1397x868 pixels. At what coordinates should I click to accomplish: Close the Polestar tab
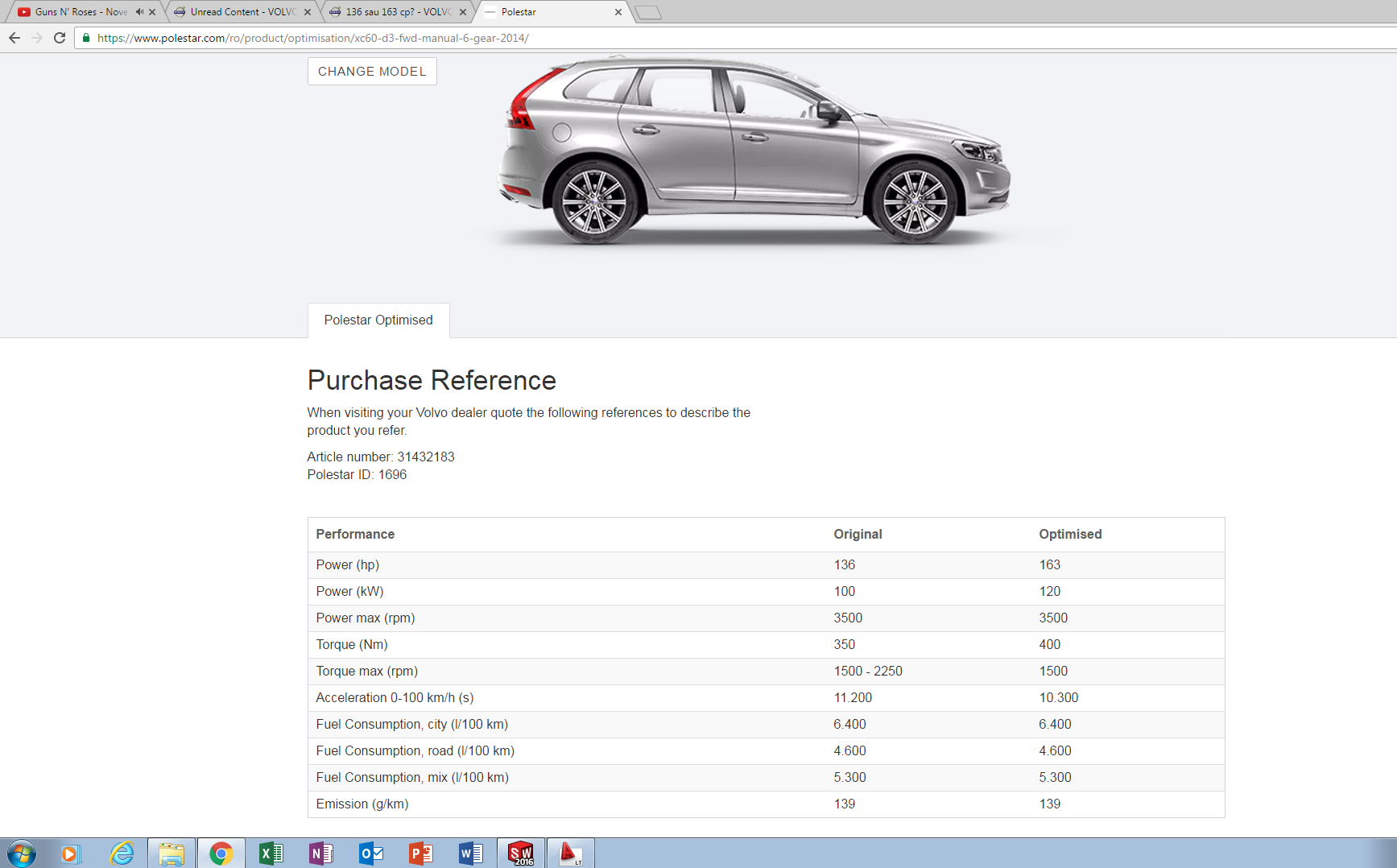click(x=618, y=12)
